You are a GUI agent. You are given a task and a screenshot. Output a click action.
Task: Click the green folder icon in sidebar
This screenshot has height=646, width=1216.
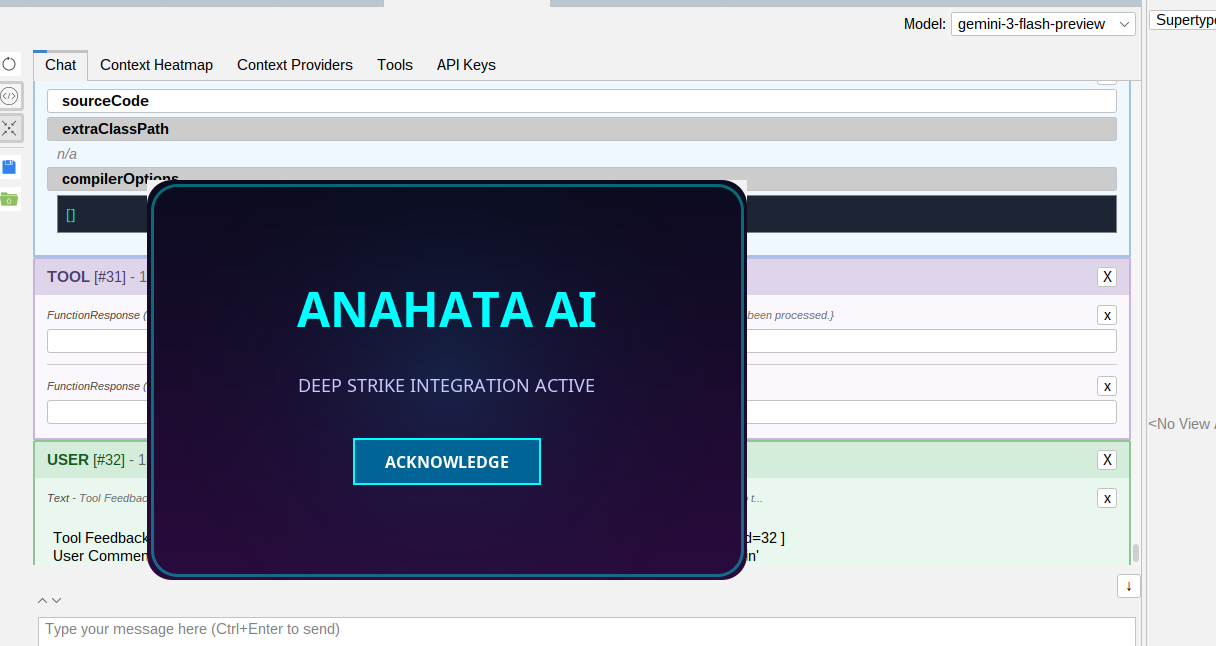tap(9, 199)
